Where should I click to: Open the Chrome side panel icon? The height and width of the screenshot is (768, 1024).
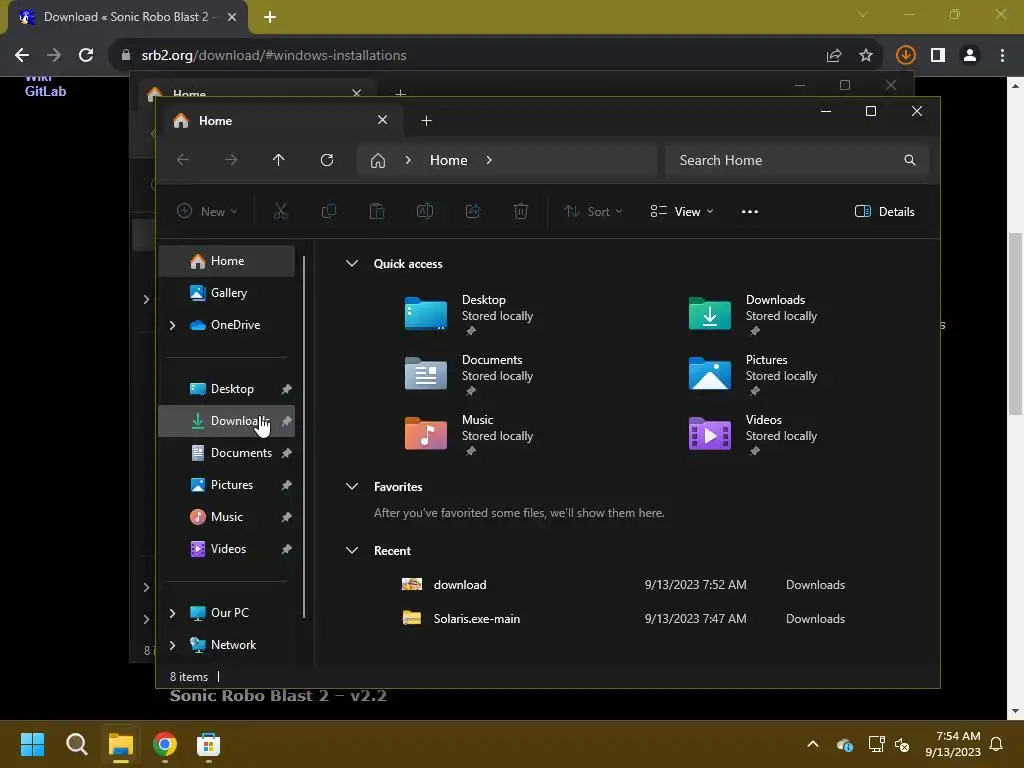tap(938, 55)
